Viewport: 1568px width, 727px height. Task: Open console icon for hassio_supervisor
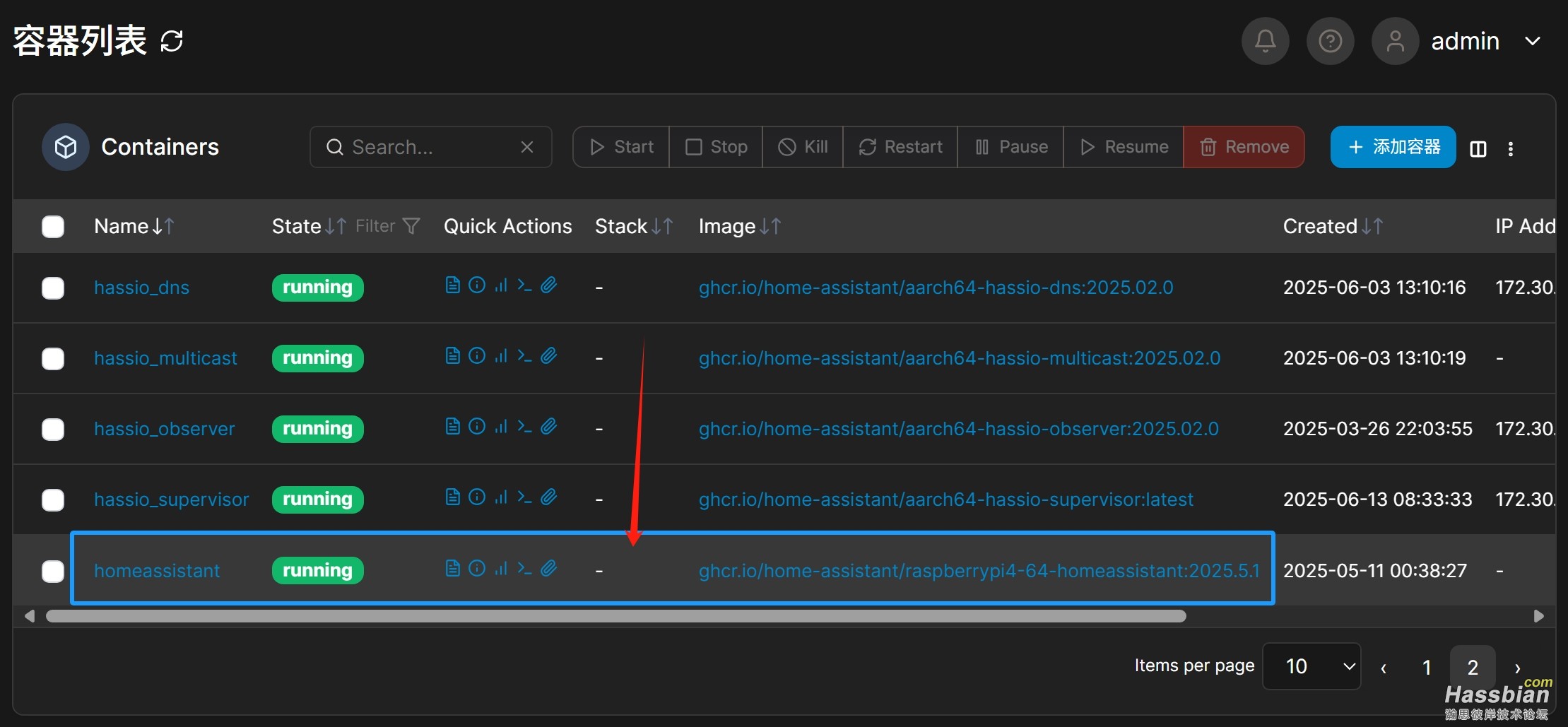[524, 497]
